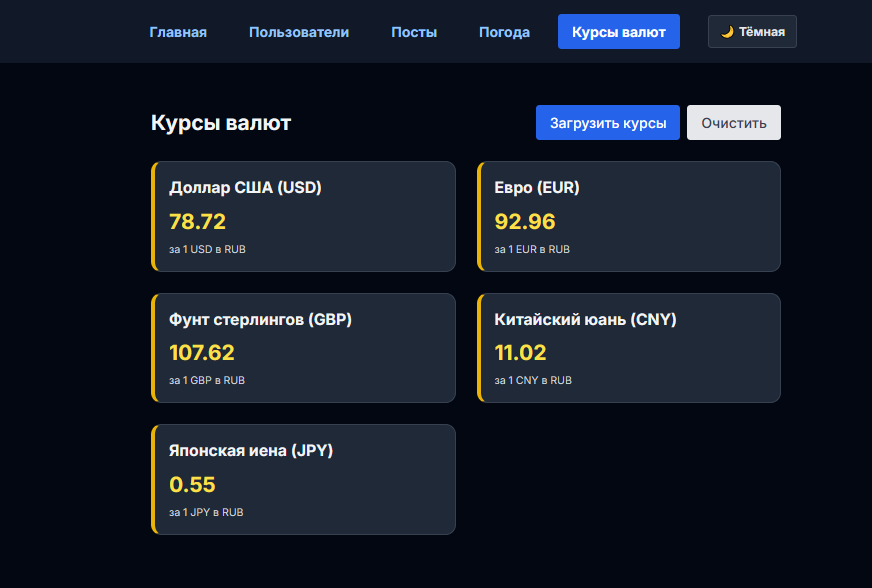This screenshot has height=588, width=872.
Task: Click the Курсы валют page heading
Action: [220, 122]
